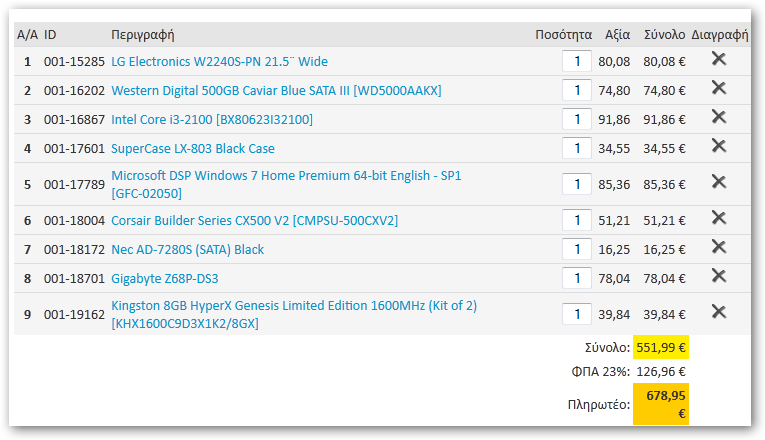The width and height of the screenshot is (765, 440).
Task: Edit quantity field for Western Digital drive
Action: click(x=577, y=90)
